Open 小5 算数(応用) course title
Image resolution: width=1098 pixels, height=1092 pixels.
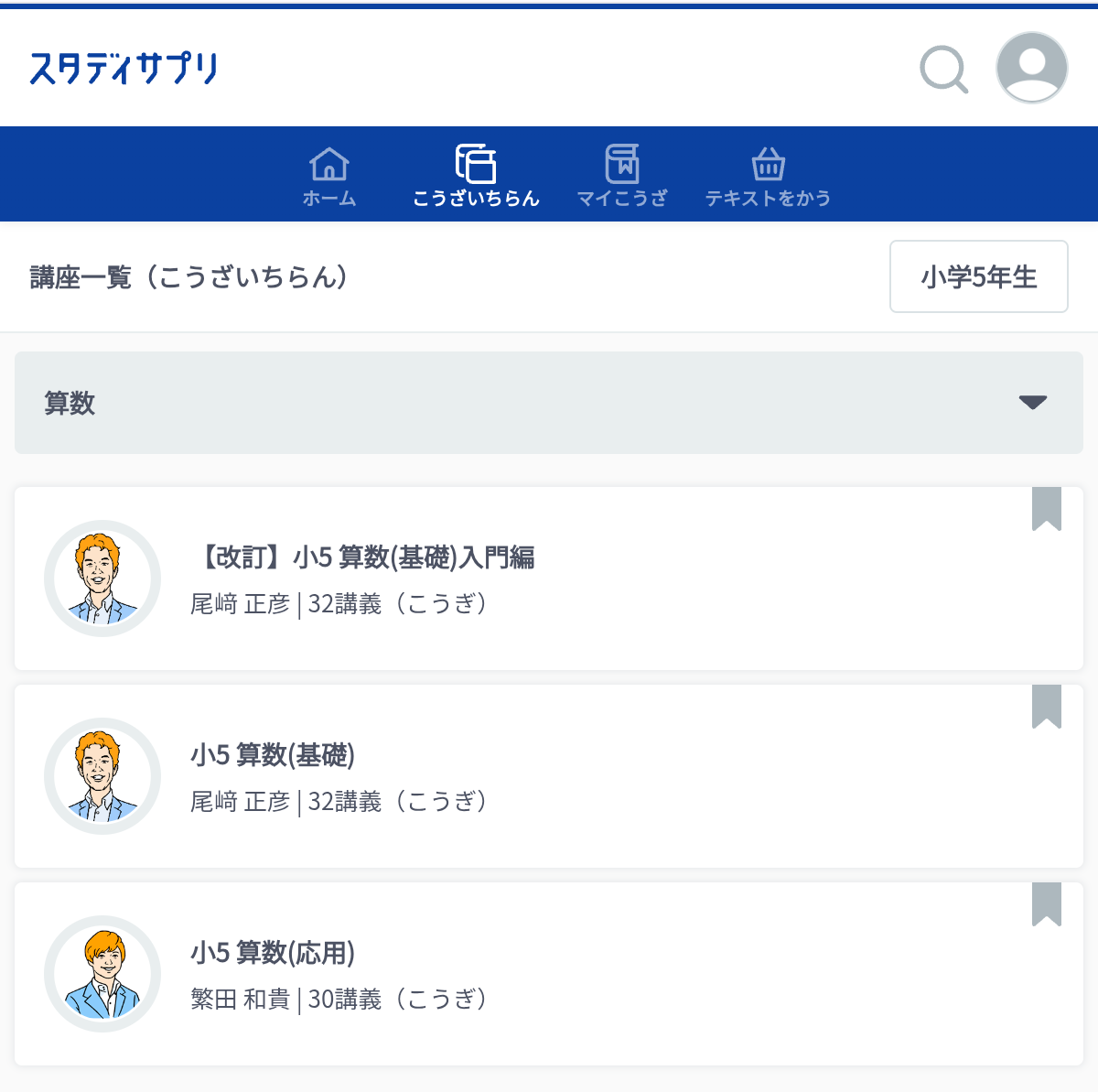coord(273,953)
